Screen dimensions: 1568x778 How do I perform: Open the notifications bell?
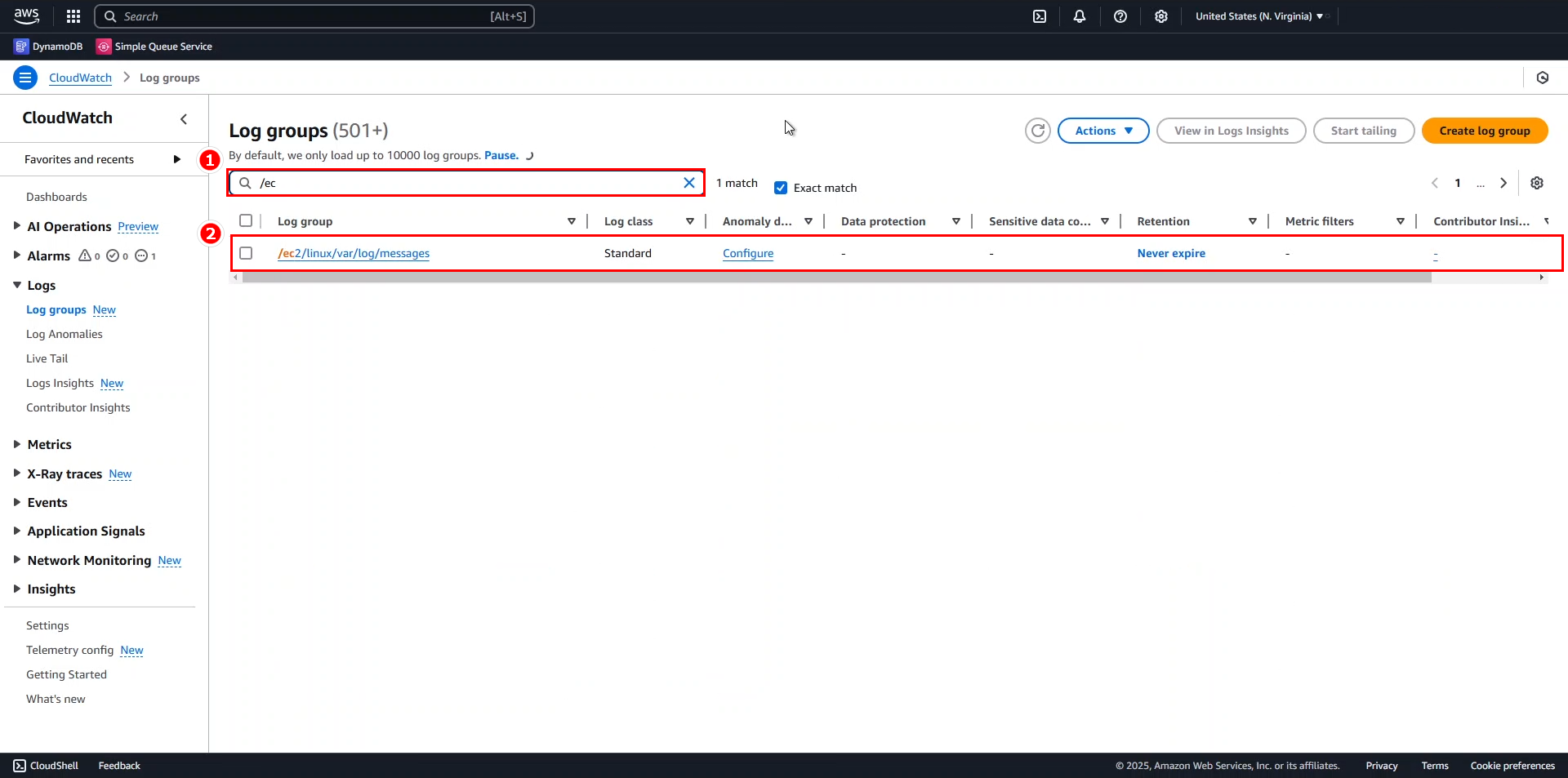click(1080, 16)
